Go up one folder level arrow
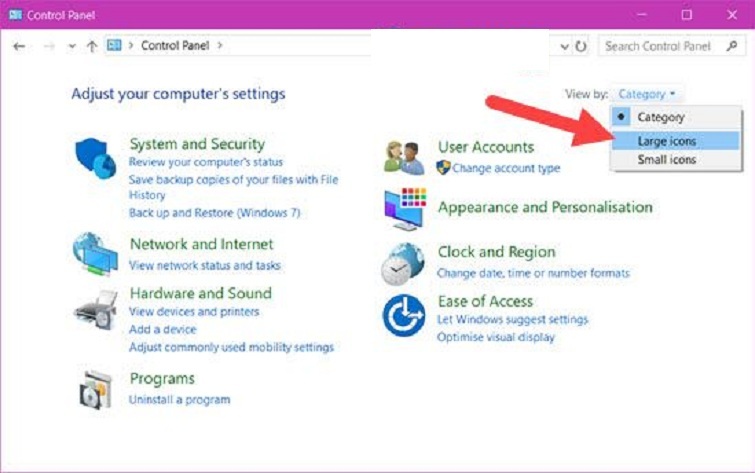Viewport: 755px width, 473px height. click(92, 46)
